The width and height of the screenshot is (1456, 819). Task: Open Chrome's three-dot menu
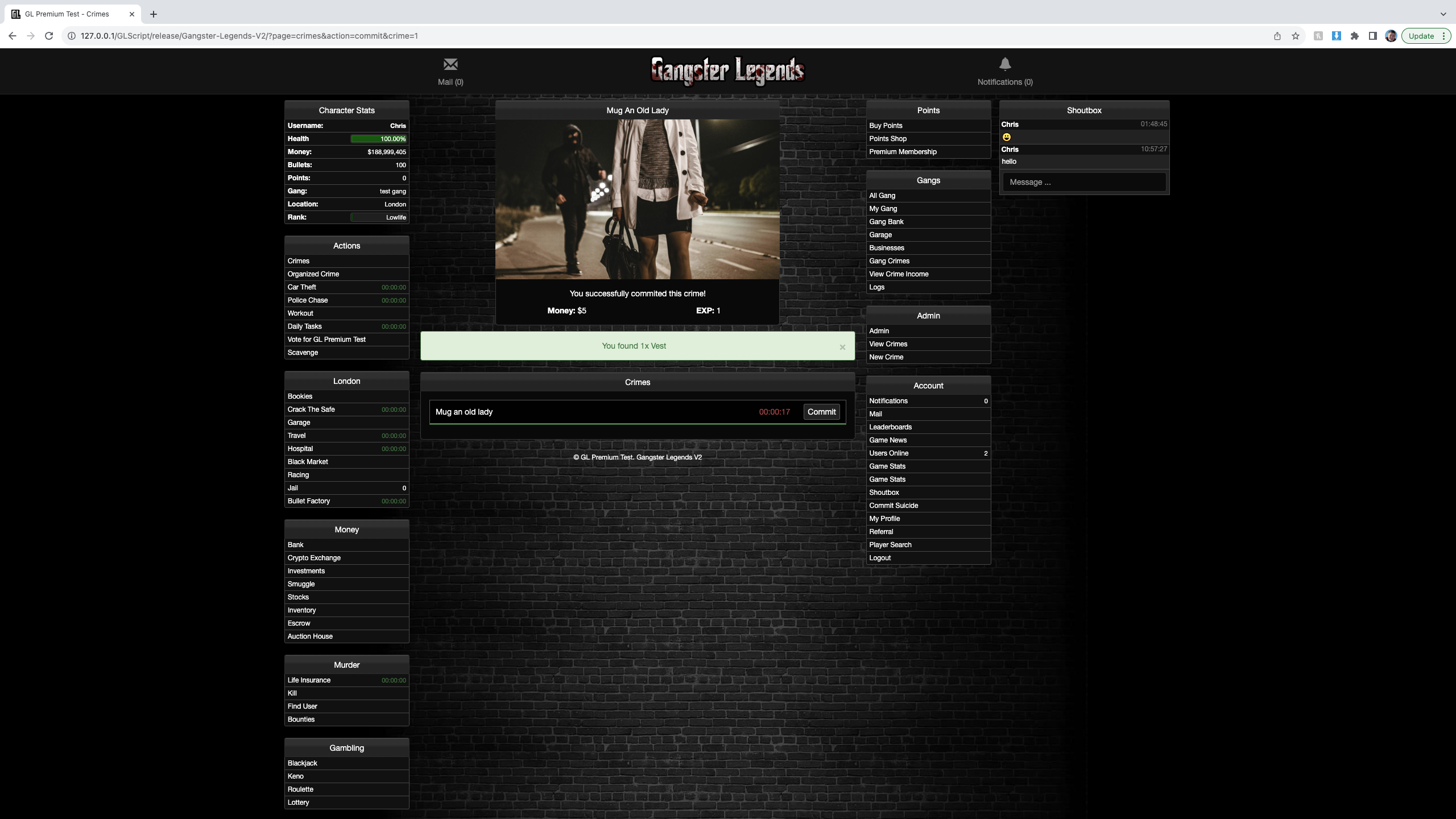1443,36
